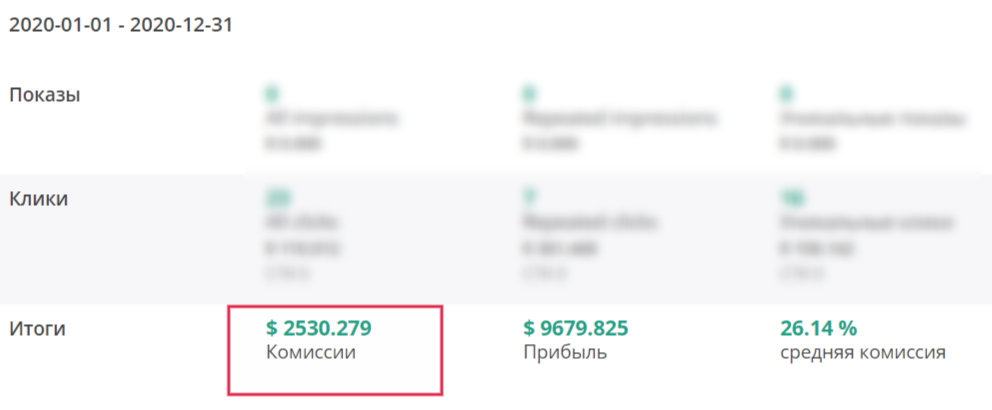
Task: Click empty space inside red highlight box
Action: [335, 378]
